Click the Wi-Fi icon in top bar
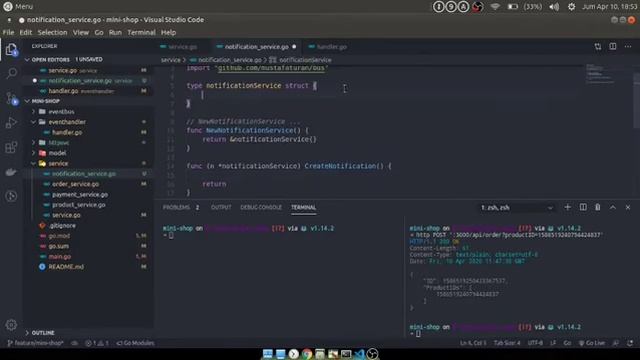The height and width of the screenshot is (360, 640). tap(495, 7)
